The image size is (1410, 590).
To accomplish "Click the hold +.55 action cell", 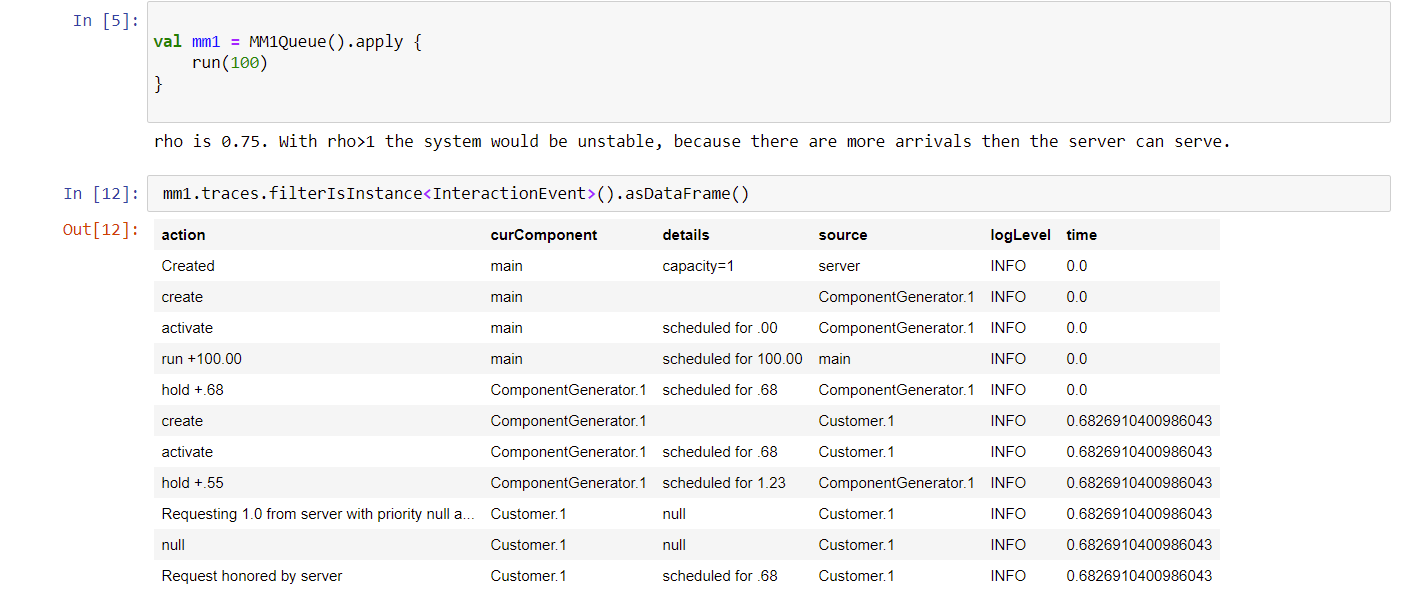I will coord(192,483).
